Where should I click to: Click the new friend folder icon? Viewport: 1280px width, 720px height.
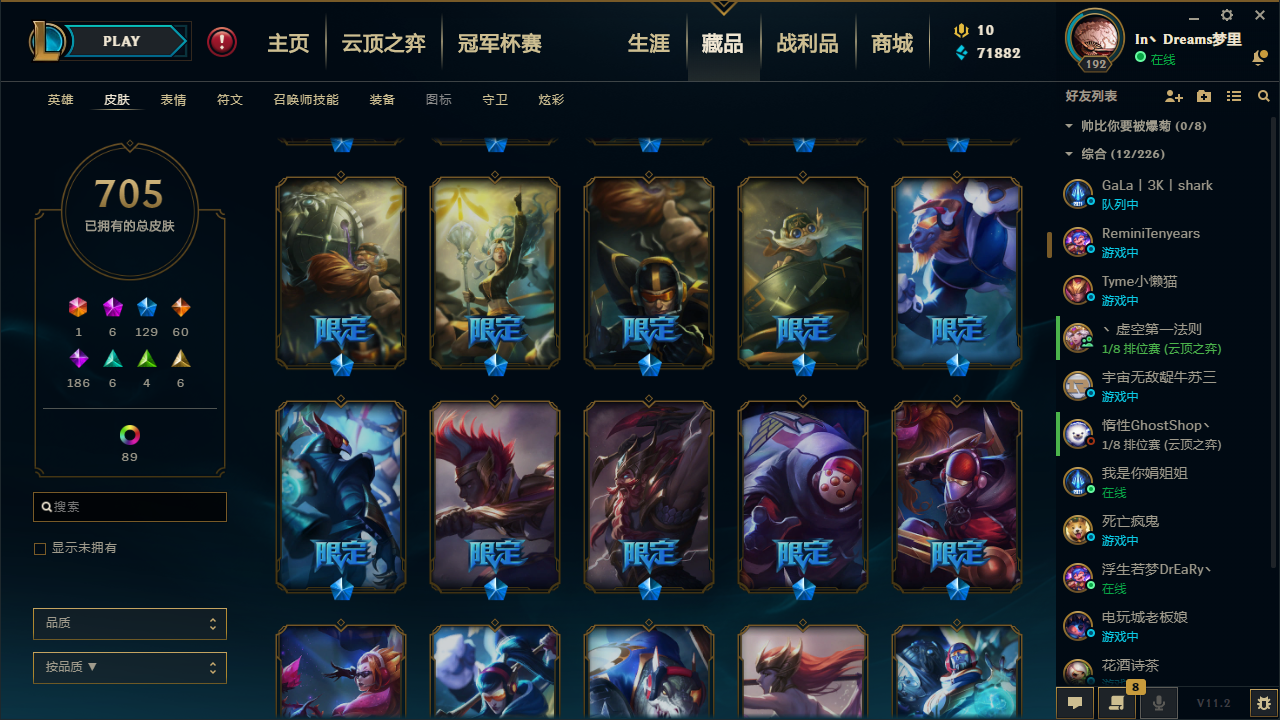coord(1204,96)
